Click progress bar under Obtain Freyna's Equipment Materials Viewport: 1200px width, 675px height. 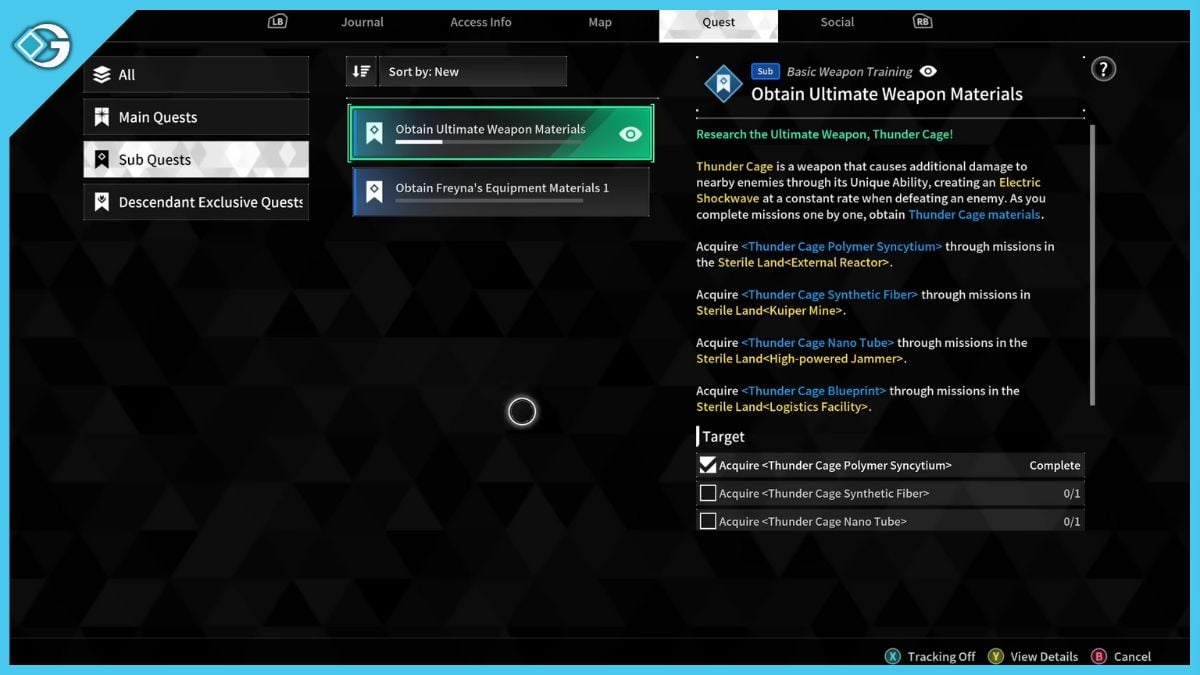click(x=489, y=201)
